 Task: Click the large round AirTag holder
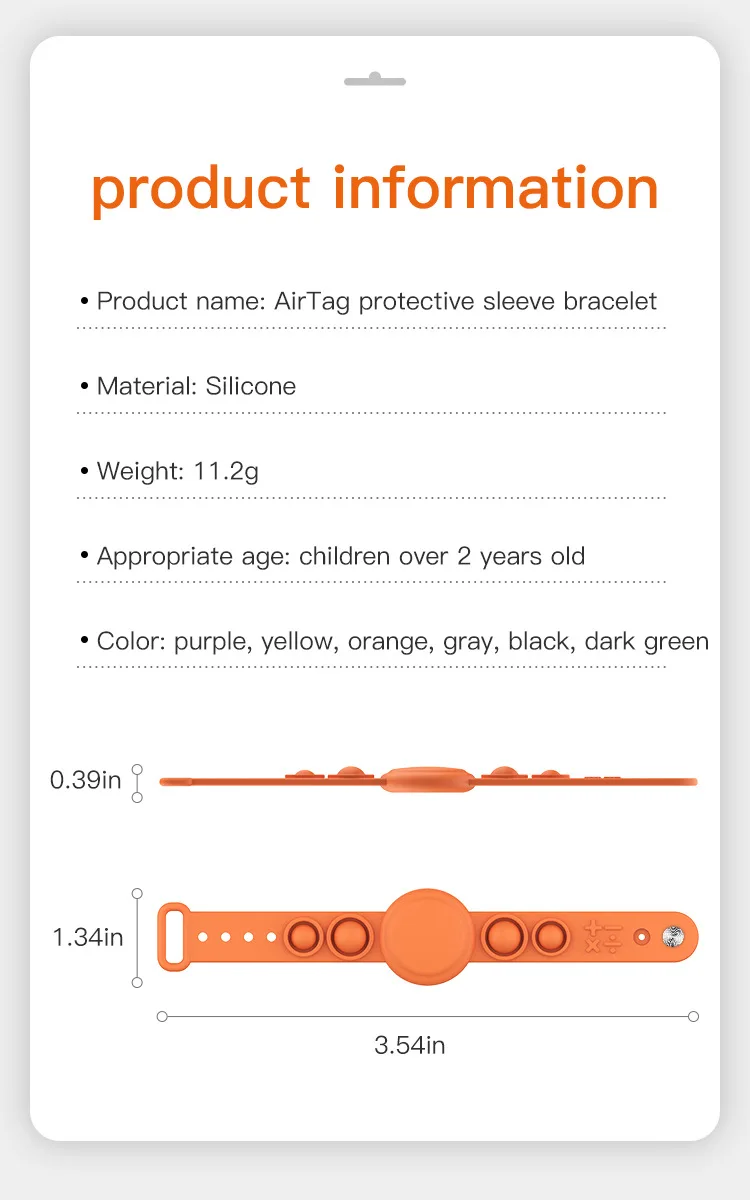(428, 937)
